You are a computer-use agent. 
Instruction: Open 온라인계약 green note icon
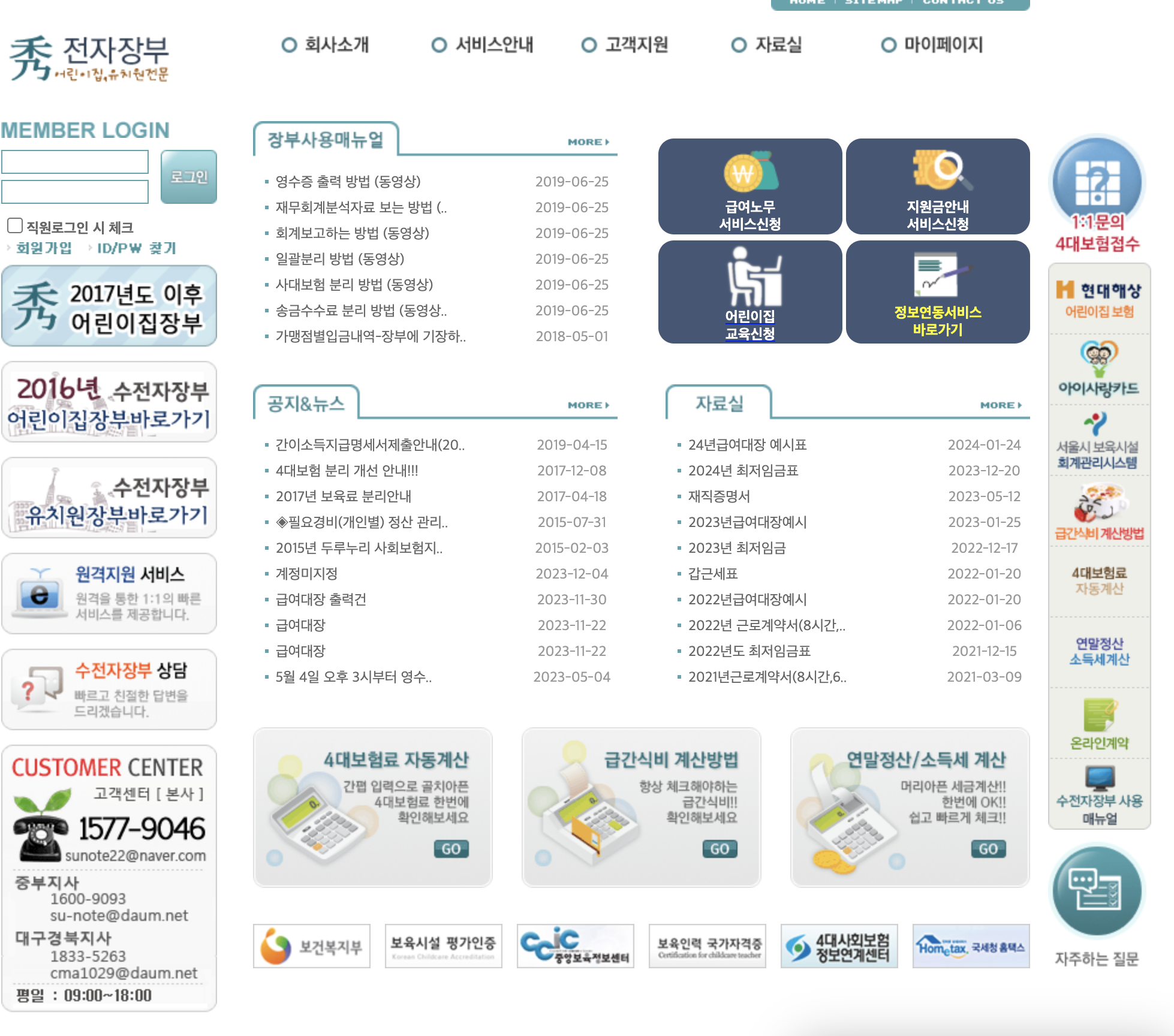(x=1099, y=715)
